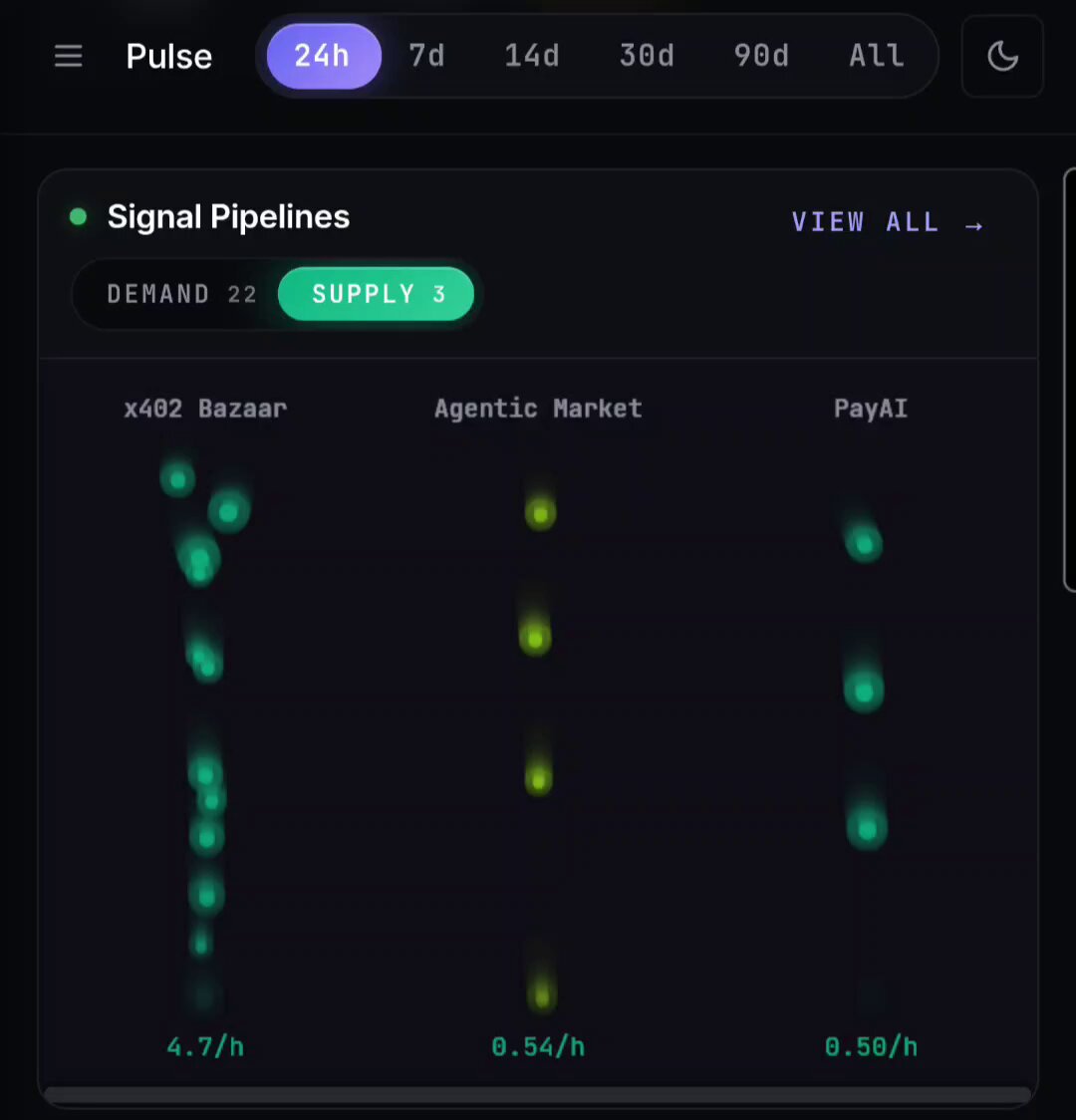The height and width of the screenshot is (1120, 1076).
Task: Open the hamburger navigation menu
Action: point(69,57)
